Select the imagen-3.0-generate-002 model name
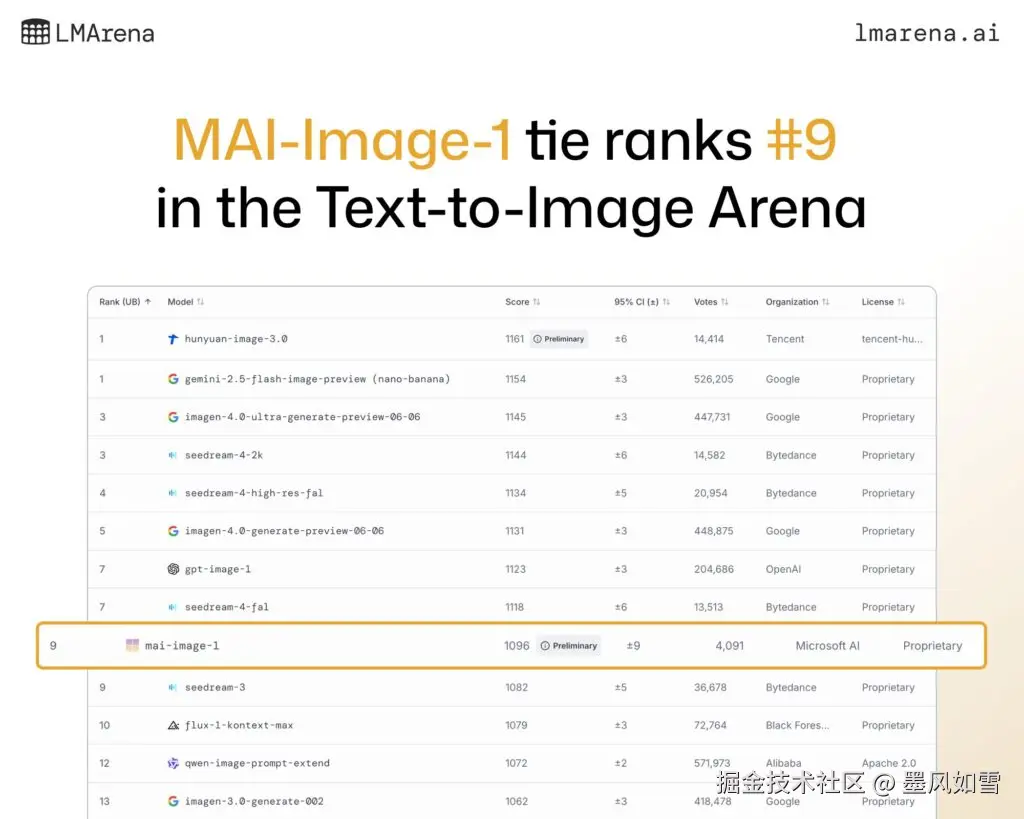 pos(254,801)
